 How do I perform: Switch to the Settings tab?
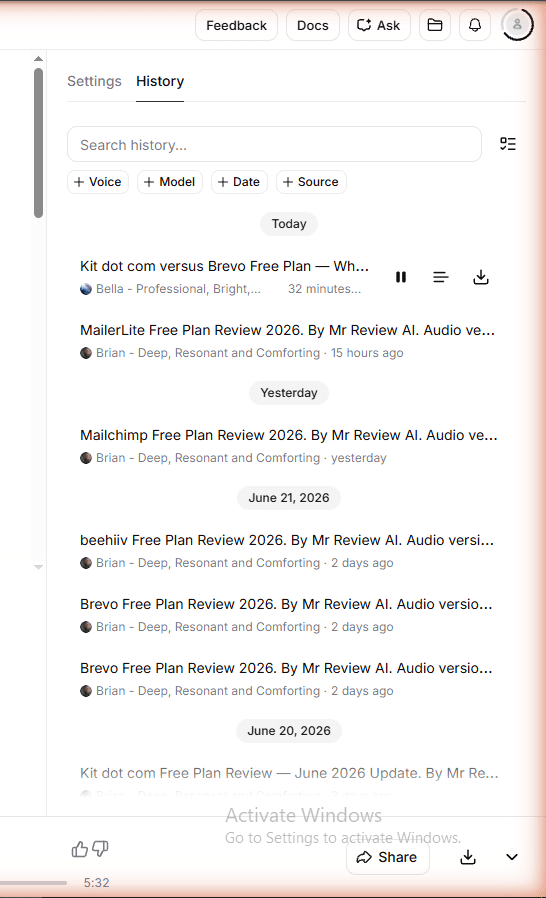coord(95,81)
